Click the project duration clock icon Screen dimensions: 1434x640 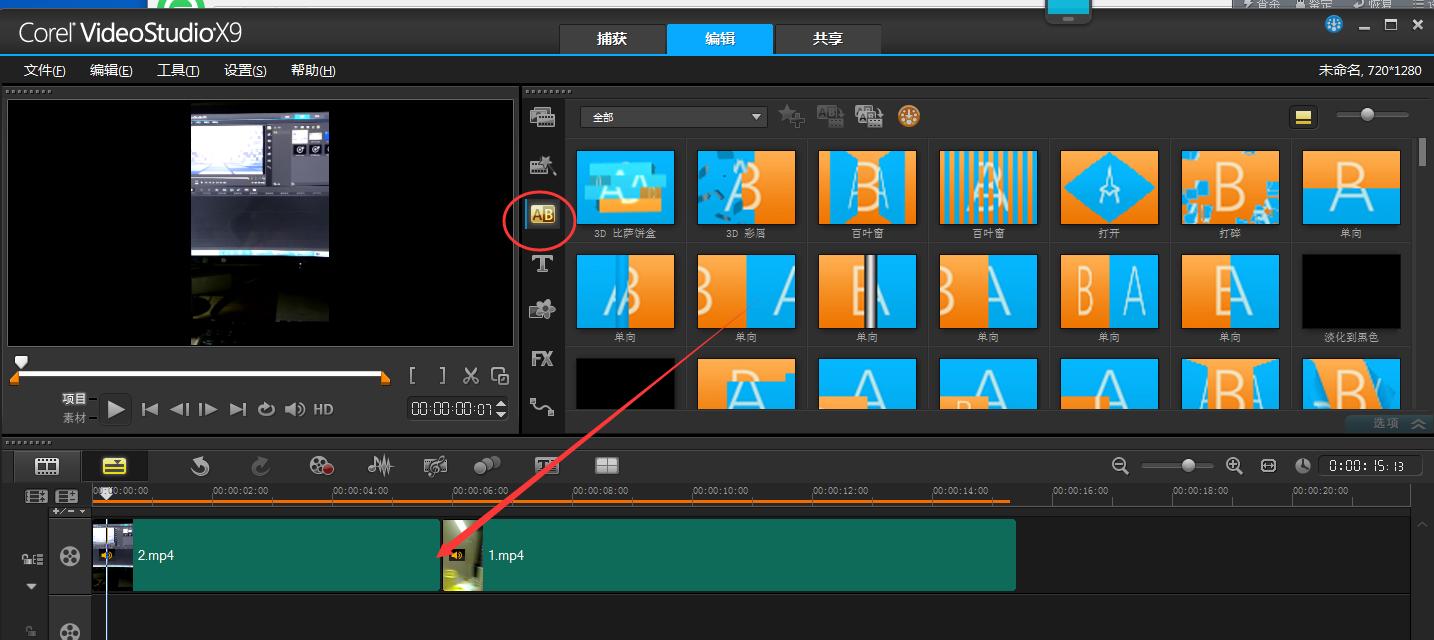click(x=1302, y=466)
